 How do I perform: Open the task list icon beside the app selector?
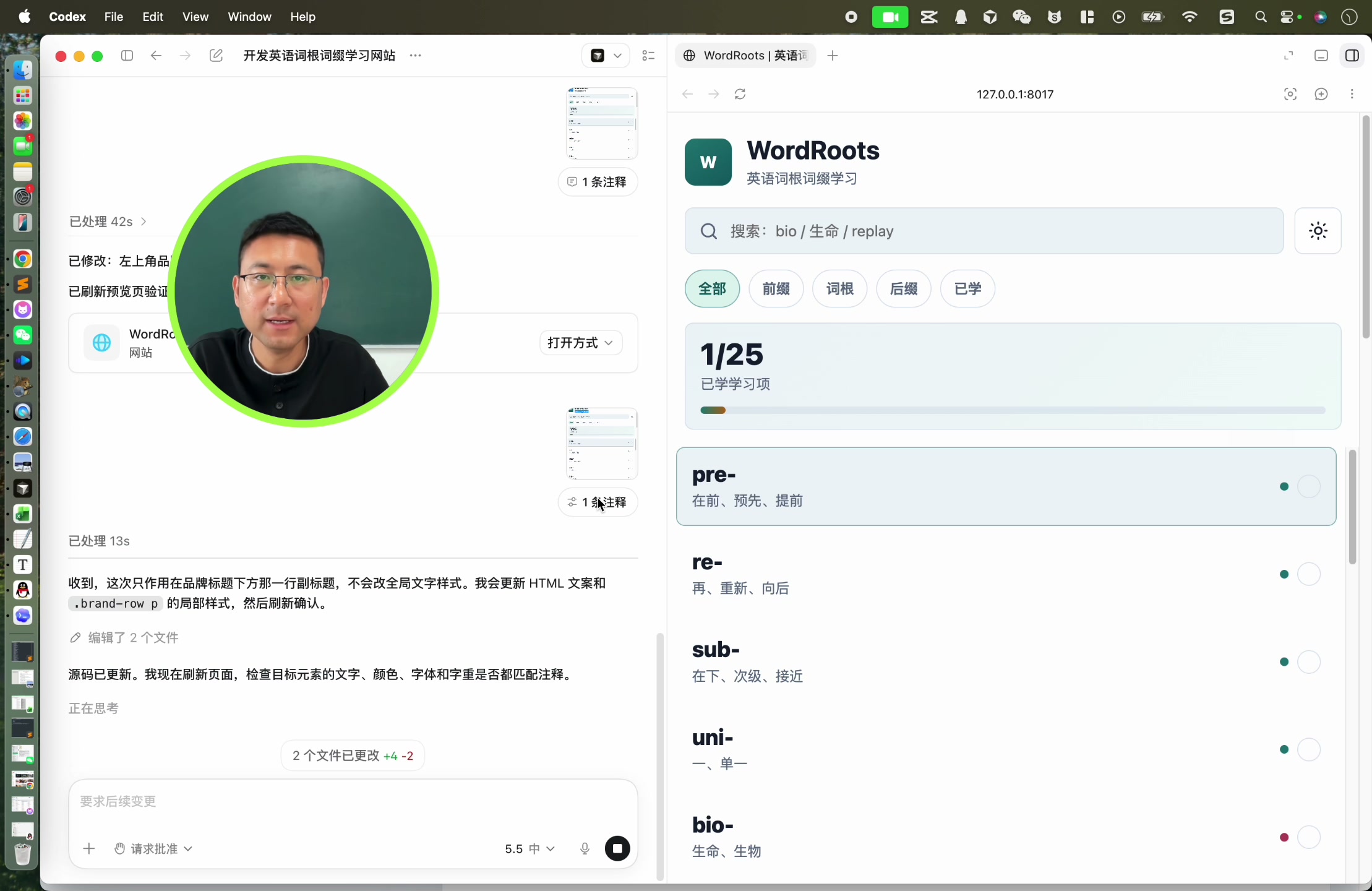tap(648, 56)
